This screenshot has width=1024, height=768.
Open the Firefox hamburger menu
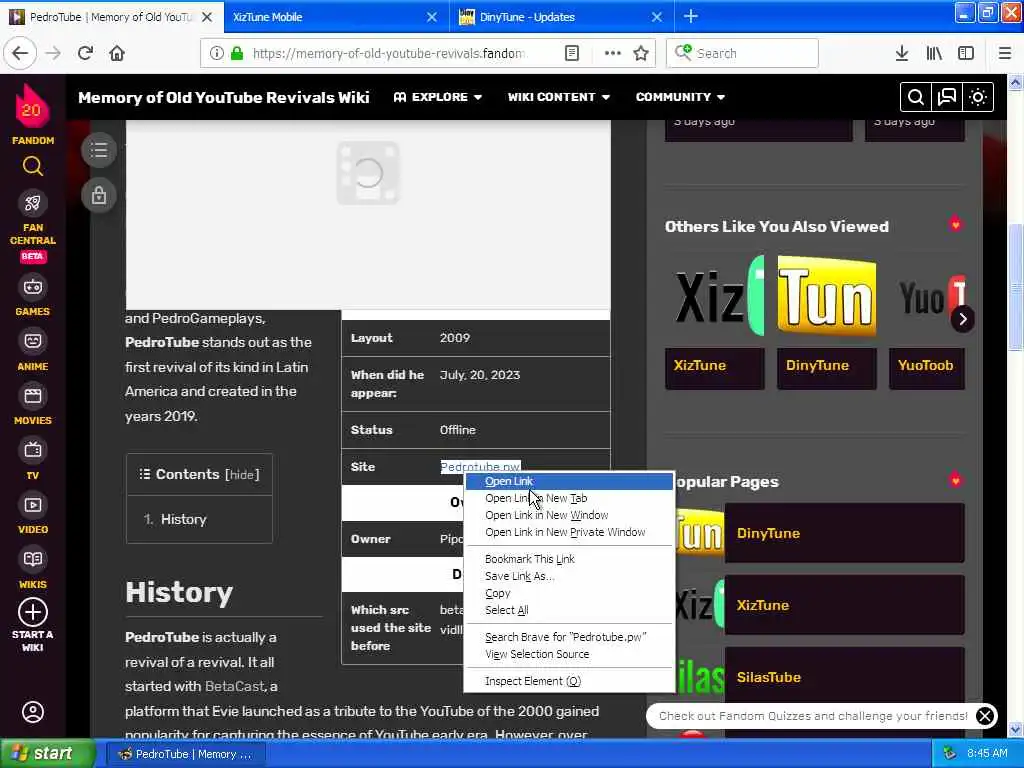1004,53
